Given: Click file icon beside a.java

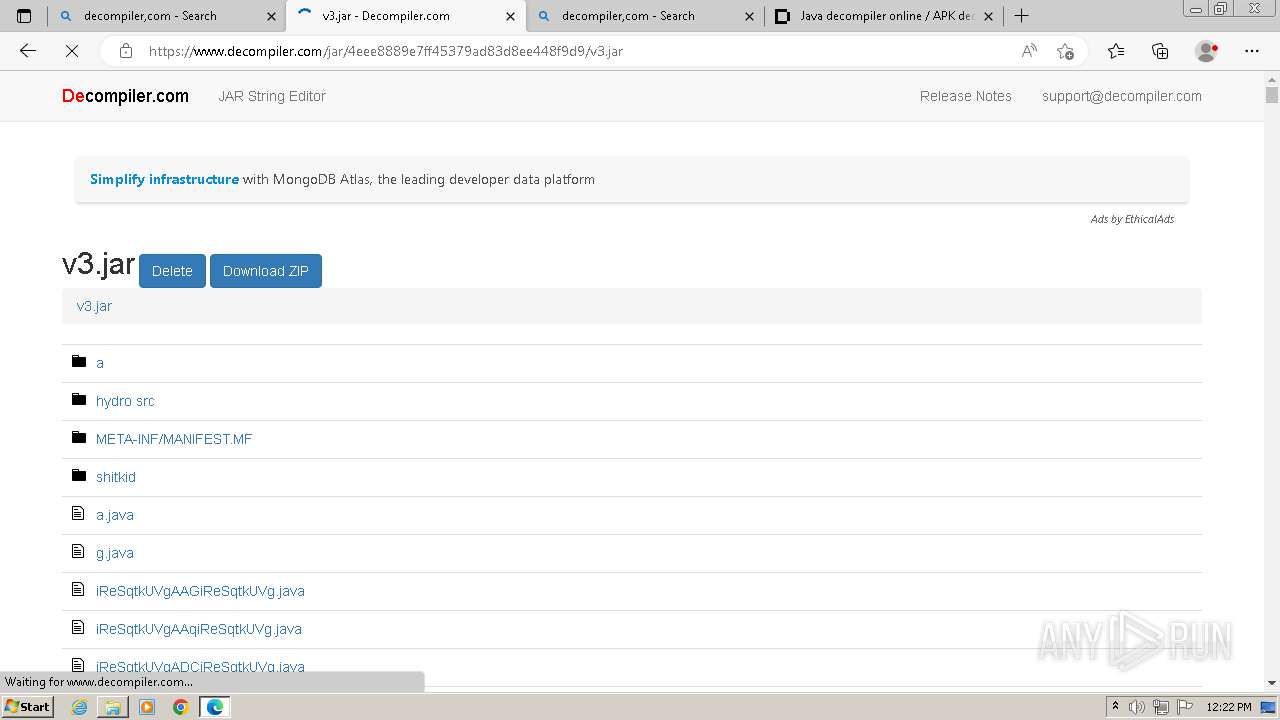Looking at the screenshot, I should pos(78,513).
